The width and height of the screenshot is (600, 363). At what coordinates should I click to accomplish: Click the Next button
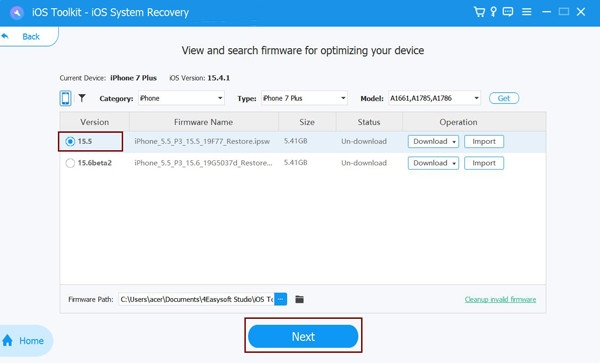[303, 336]
